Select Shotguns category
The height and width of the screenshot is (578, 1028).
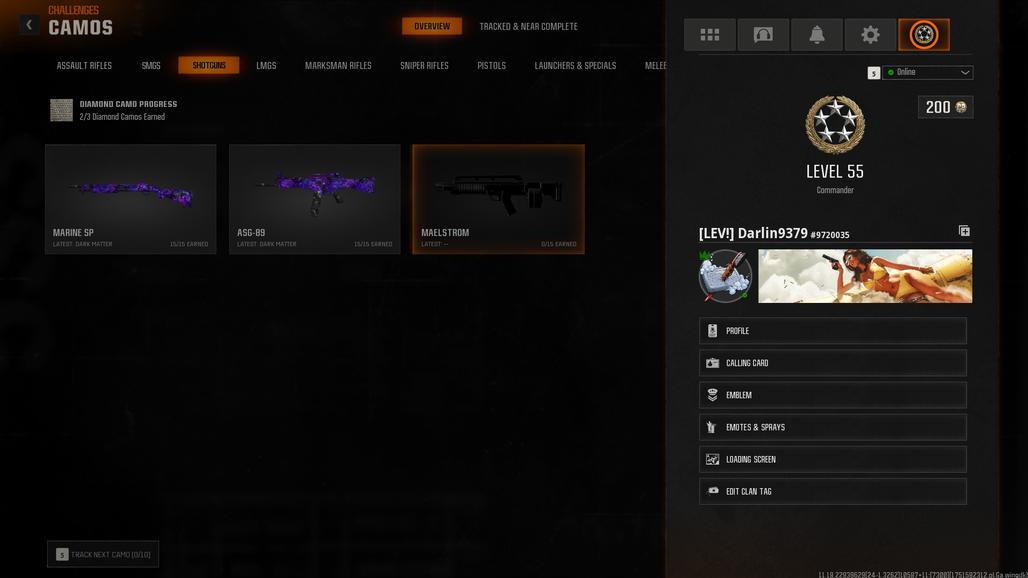[209, 66]
